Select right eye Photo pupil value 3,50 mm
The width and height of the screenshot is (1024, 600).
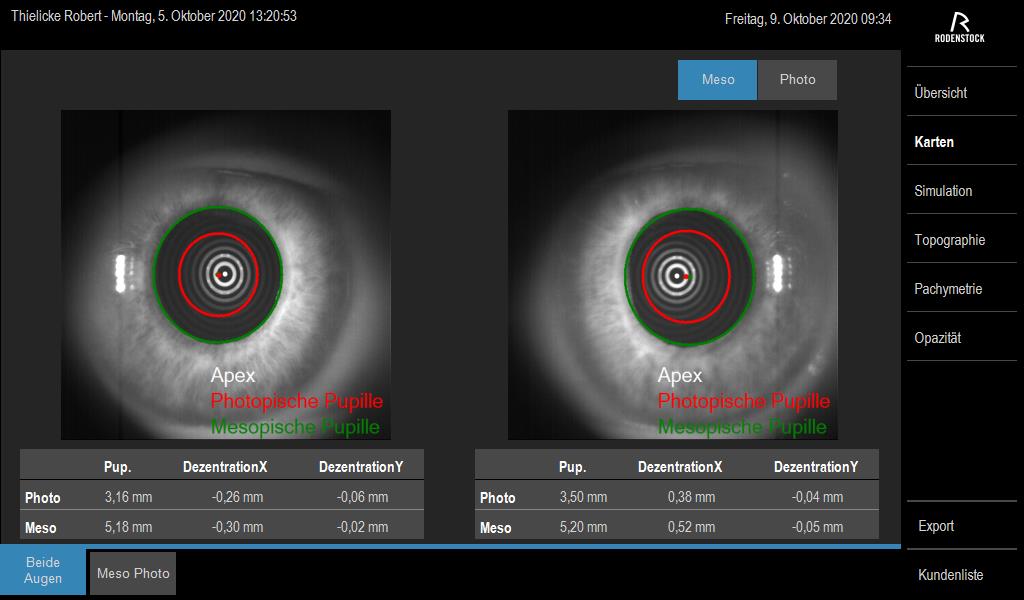(583, 497)
